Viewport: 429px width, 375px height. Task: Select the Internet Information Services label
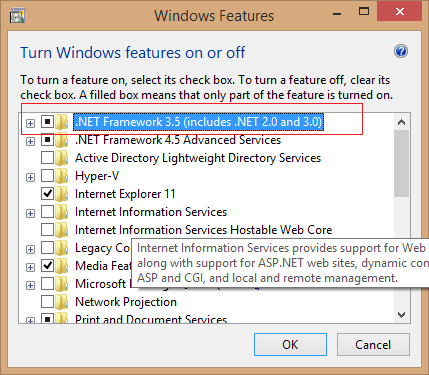[x=151, y=212]
